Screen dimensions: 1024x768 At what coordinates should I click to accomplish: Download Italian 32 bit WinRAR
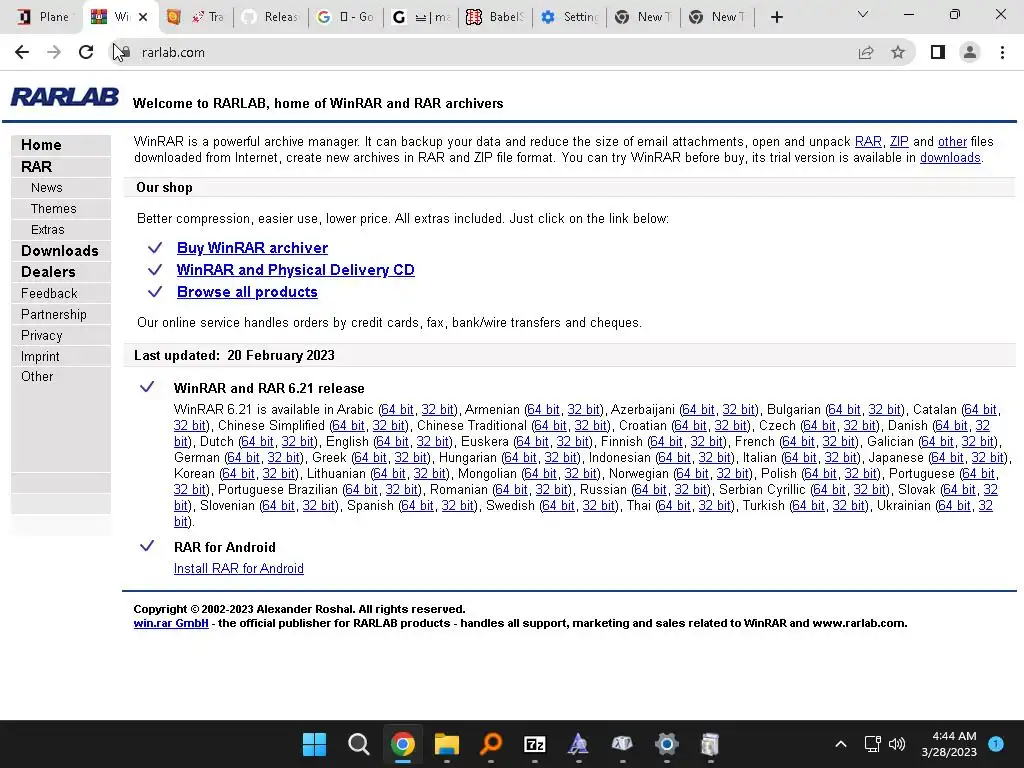pos(840,458)
